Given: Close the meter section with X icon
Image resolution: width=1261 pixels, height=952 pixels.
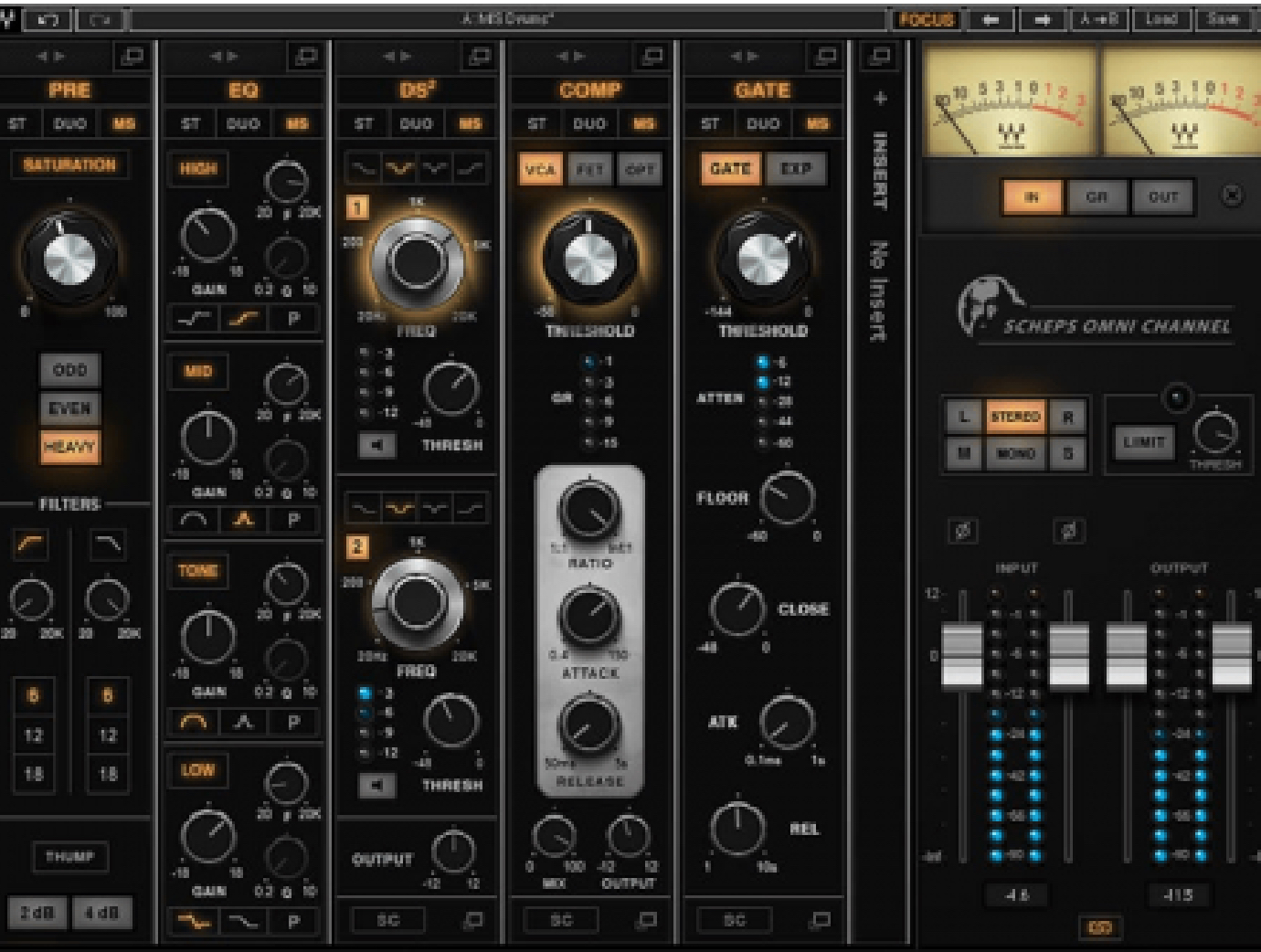Looking at the screenshot, I should coord(1232,195).
